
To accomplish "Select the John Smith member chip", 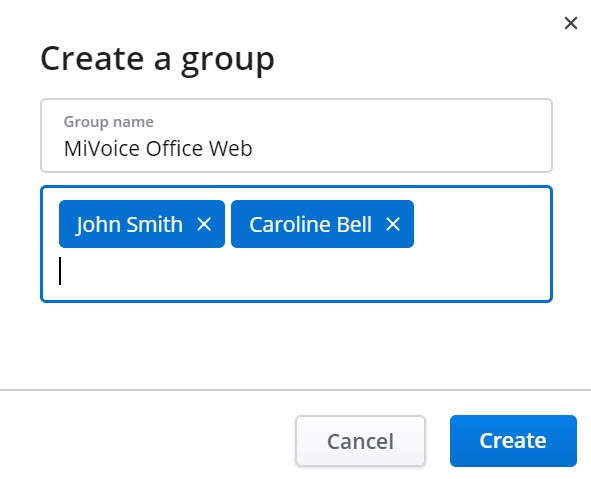I will 142,224.
